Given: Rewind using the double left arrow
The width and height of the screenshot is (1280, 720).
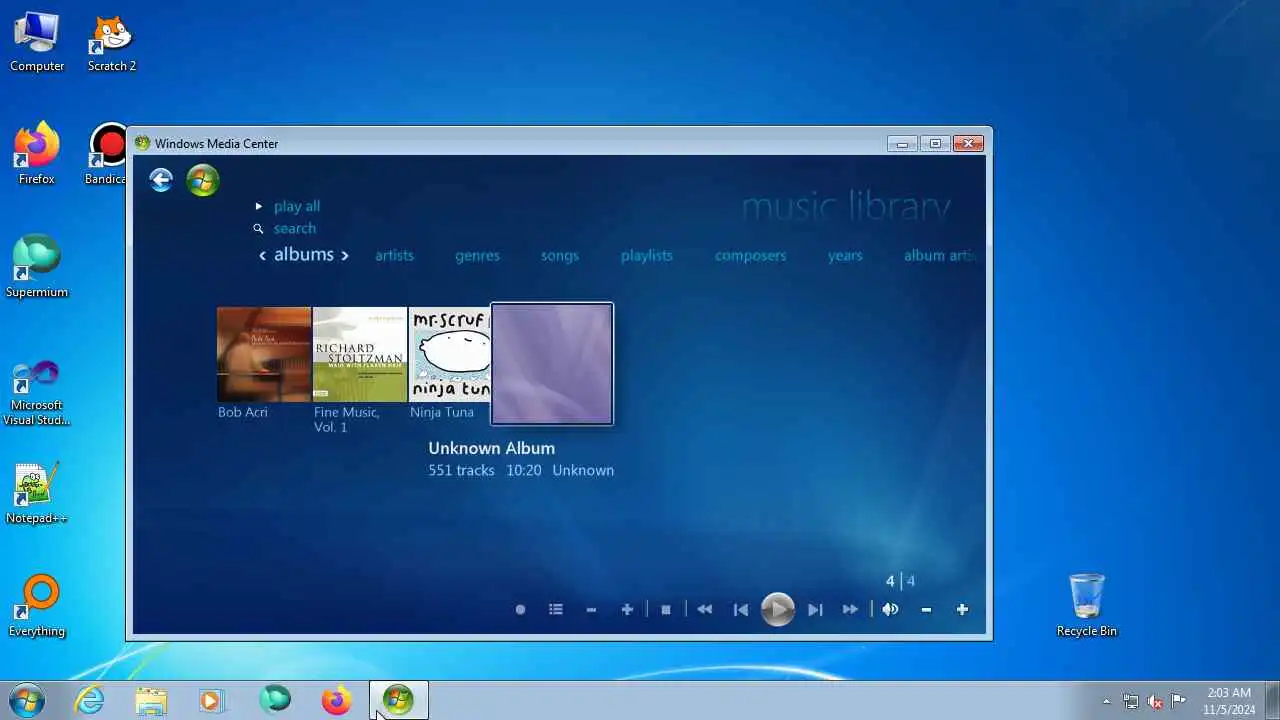Looking at the screenshot, I should [x=705, y=609].
